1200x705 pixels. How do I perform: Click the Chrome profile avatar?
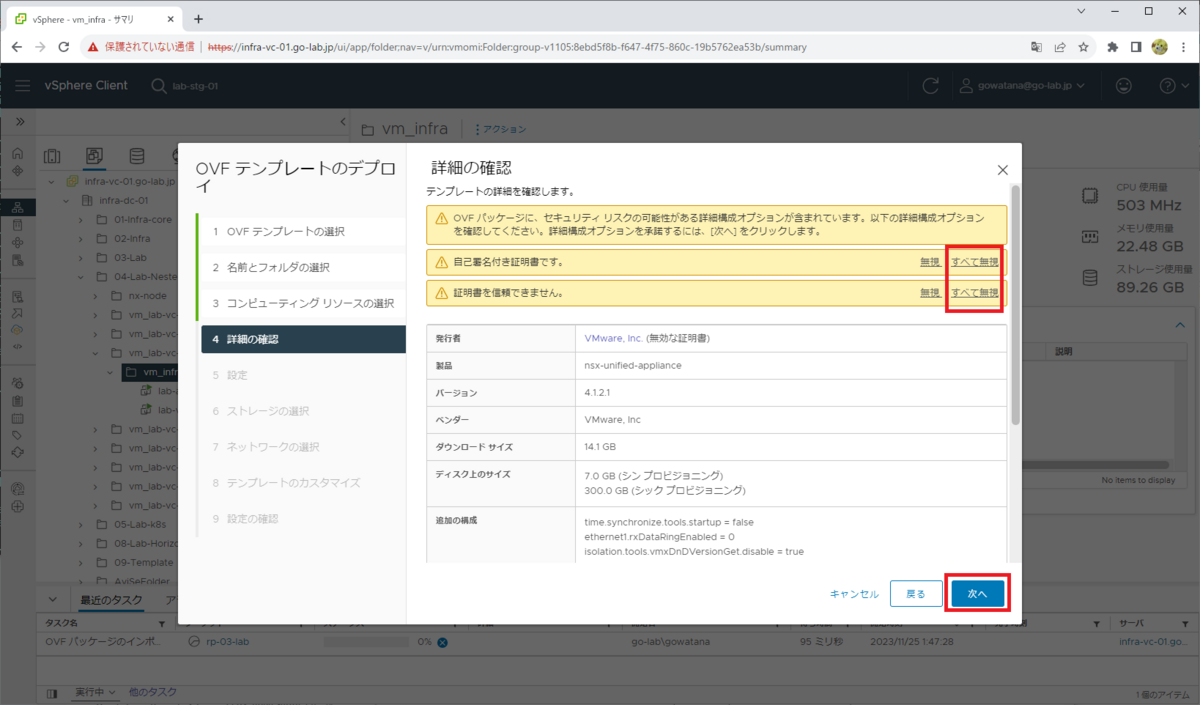(x=1160, y=47)
